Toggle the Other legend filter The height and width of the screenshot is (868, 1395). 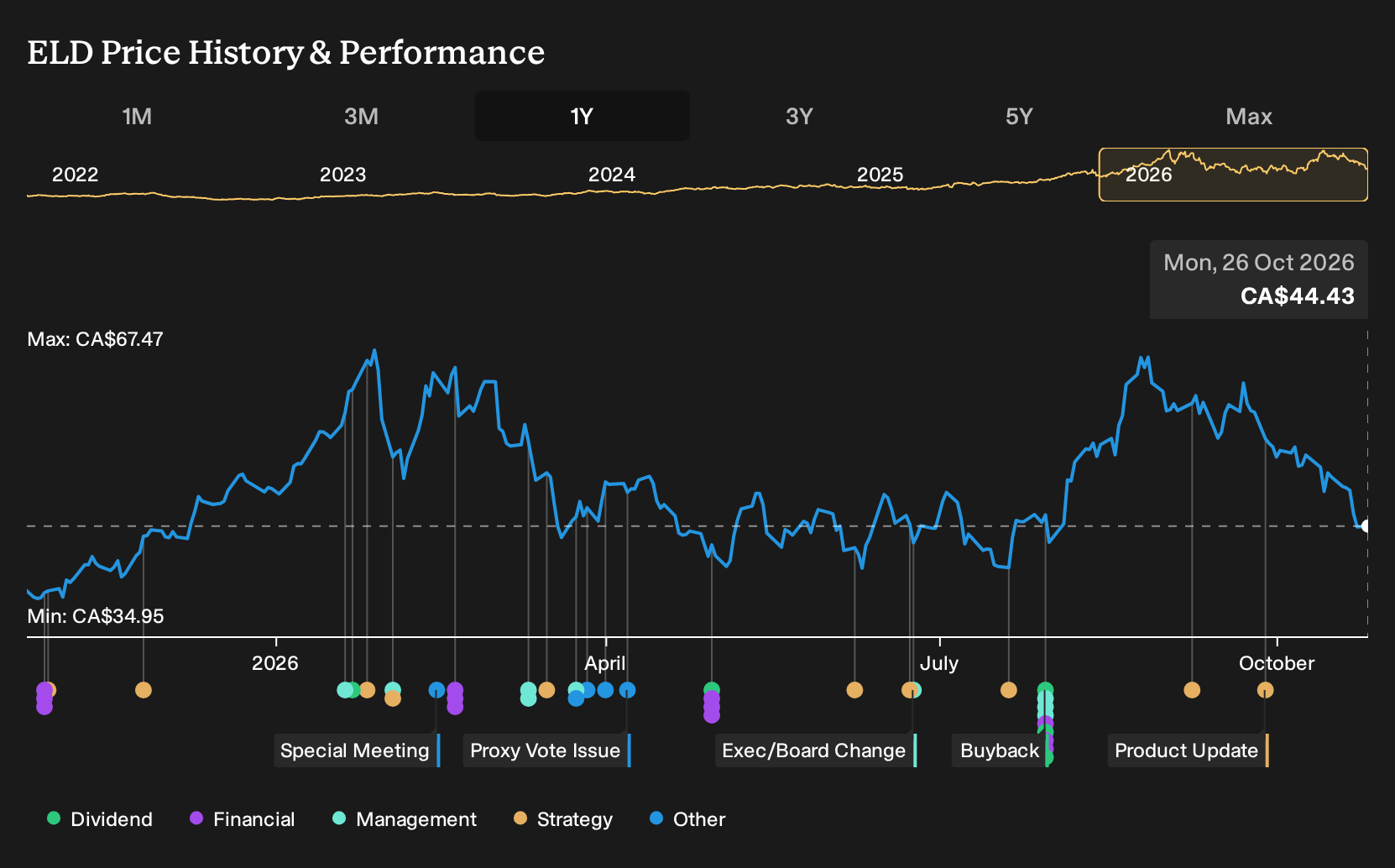tap(687, 818)
